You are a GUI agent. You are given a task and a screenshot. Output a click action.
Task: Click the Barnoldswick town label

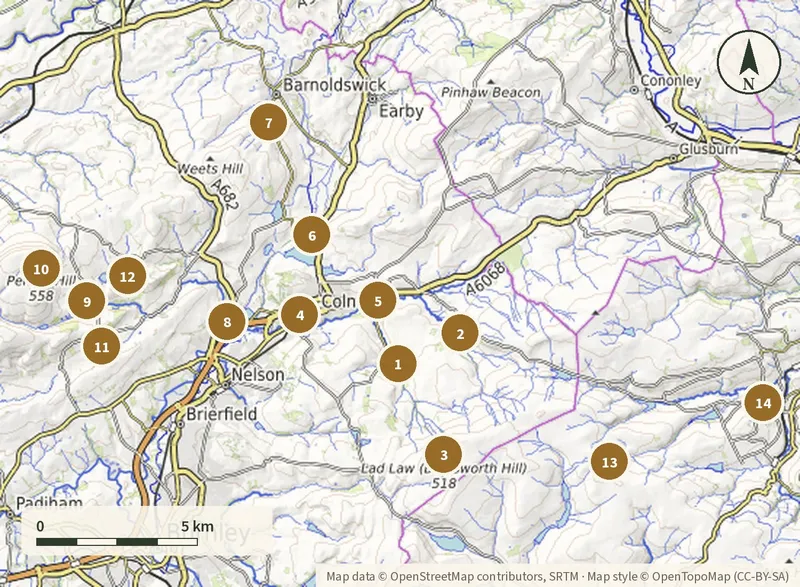335,84
